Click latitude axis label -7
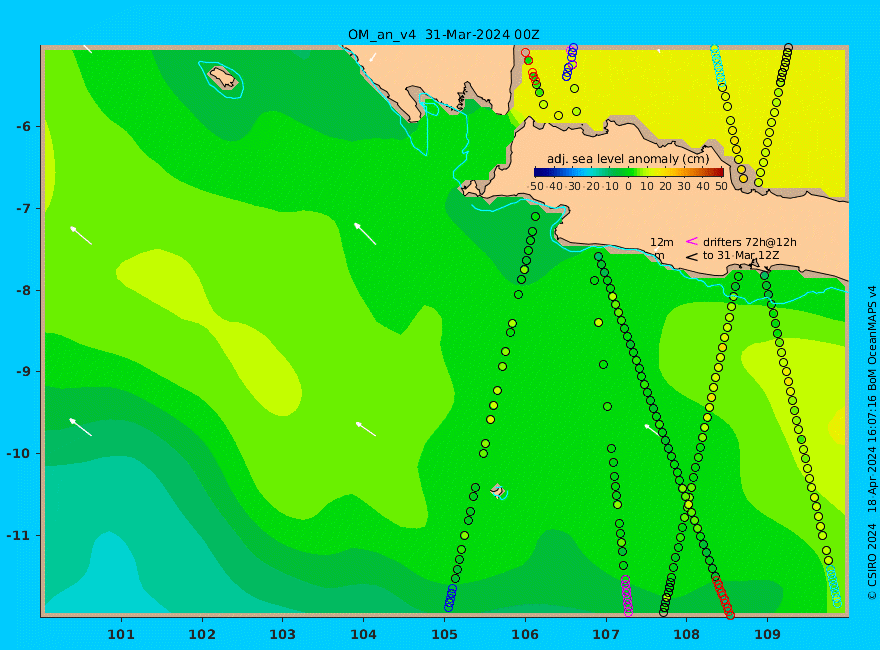 [23, 209]
